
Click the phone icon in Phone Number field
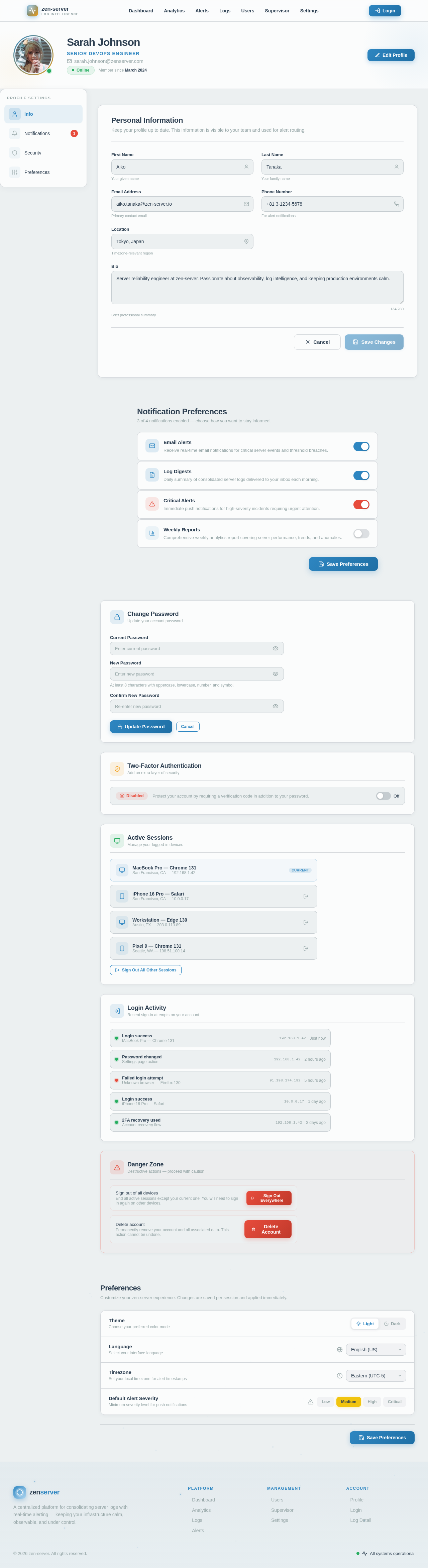(396, 204)
